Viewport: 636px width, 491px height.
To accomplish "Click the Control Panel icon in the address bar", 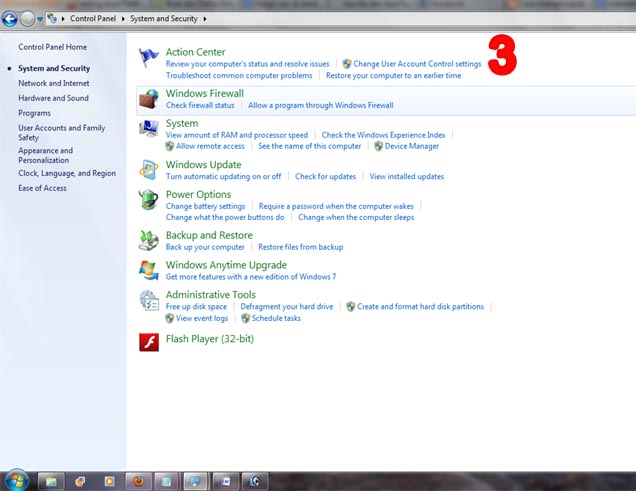I will tap(52, 18).
